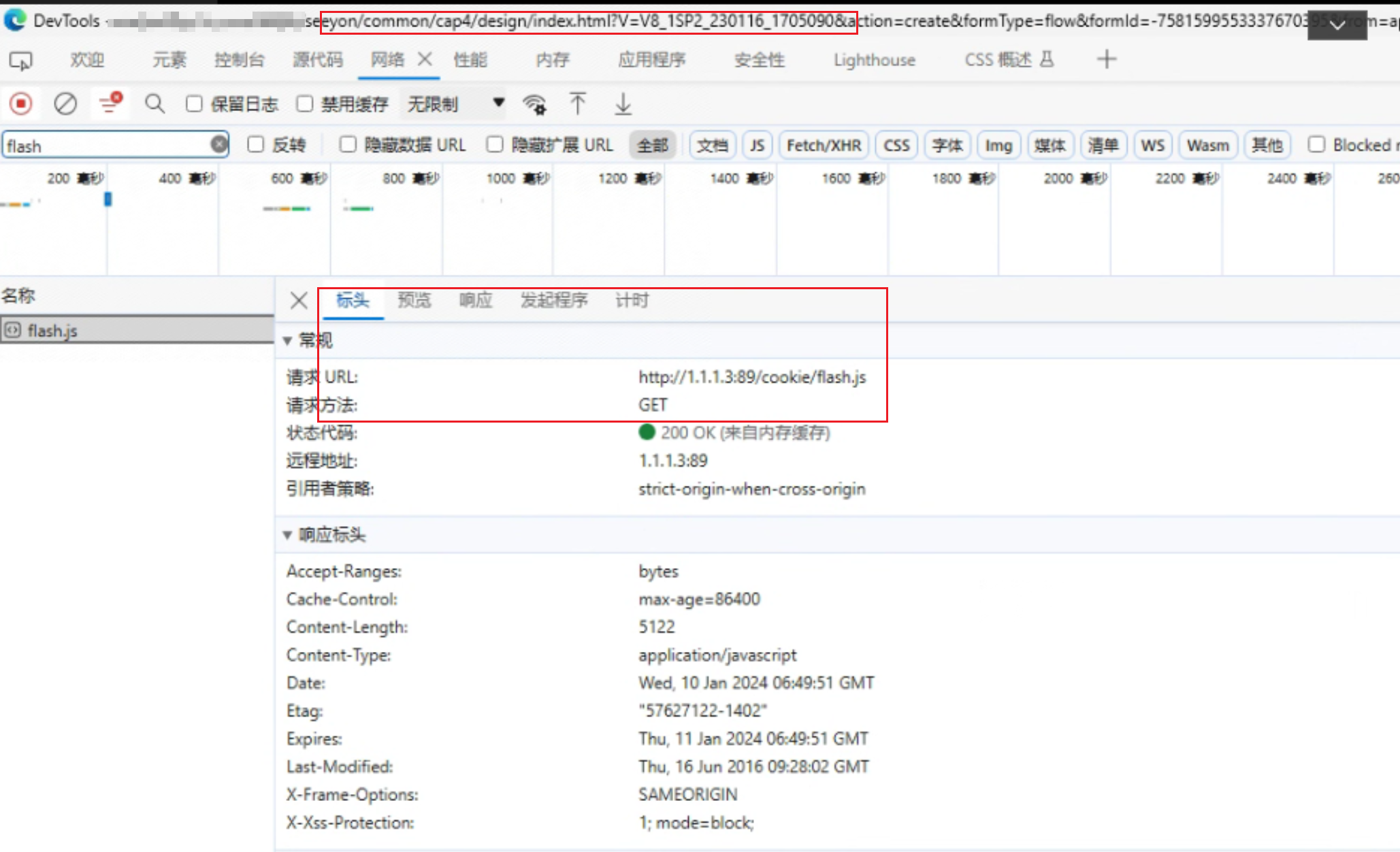Viewport: 1400px width, 852px height.
Task: Open the network search magnifier
Action: pyautogui.click(x=154, y=104)
